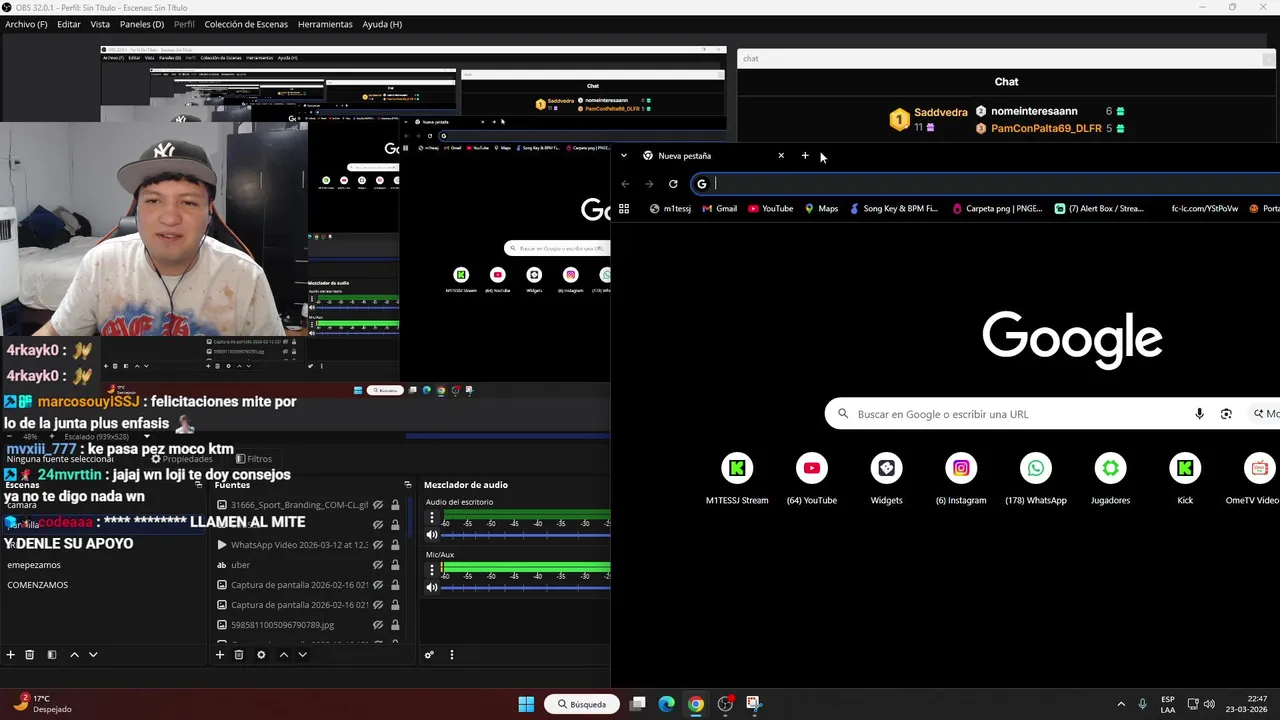The image size is (1280, 720).
Task: Open Widgets shortcut tile
Action: [x=886, y=479]
